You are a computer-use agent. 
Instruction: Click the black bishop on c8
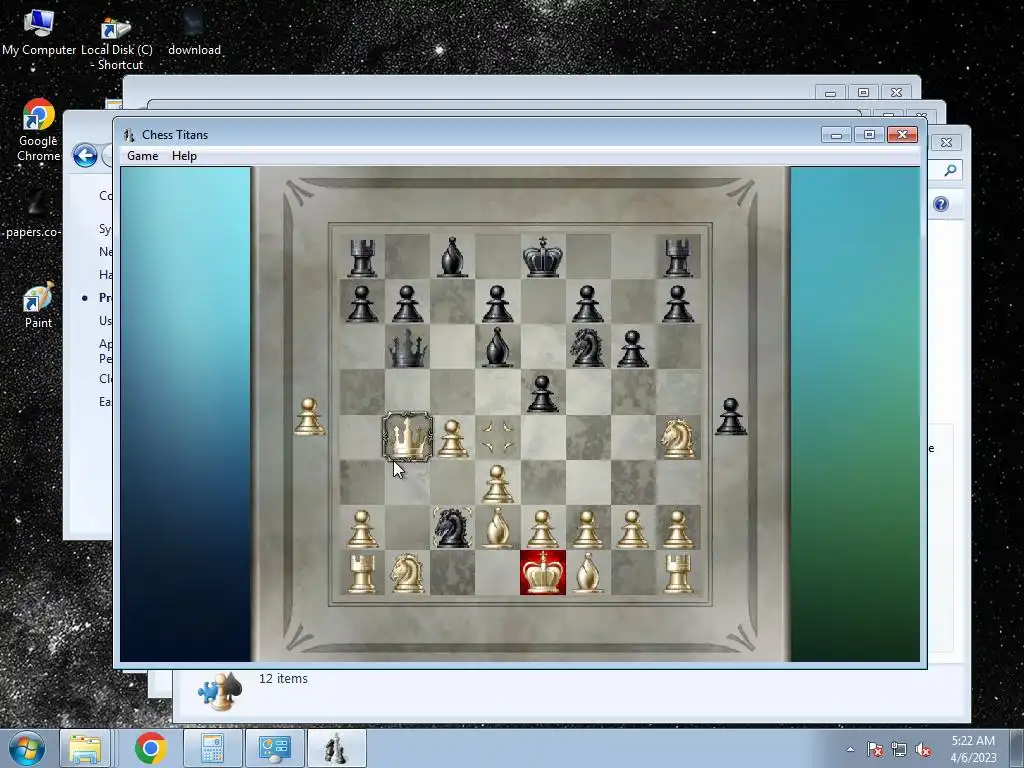point(453,257)
